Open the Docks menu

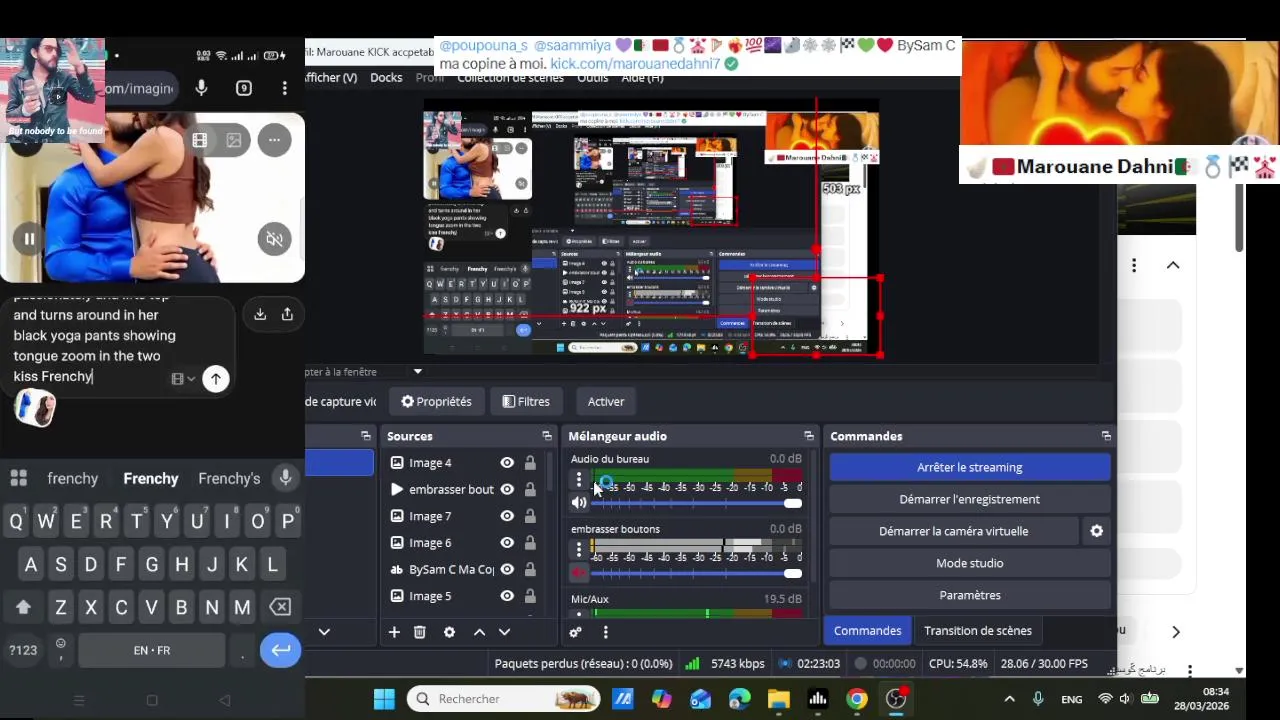click(x=386, y=78)
